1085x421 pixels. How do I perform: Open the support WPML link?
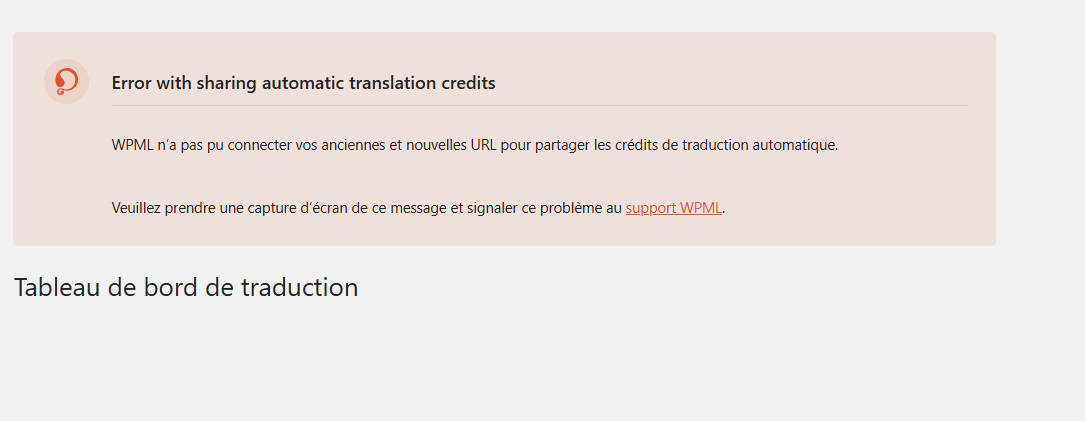(x=673, y=208)
